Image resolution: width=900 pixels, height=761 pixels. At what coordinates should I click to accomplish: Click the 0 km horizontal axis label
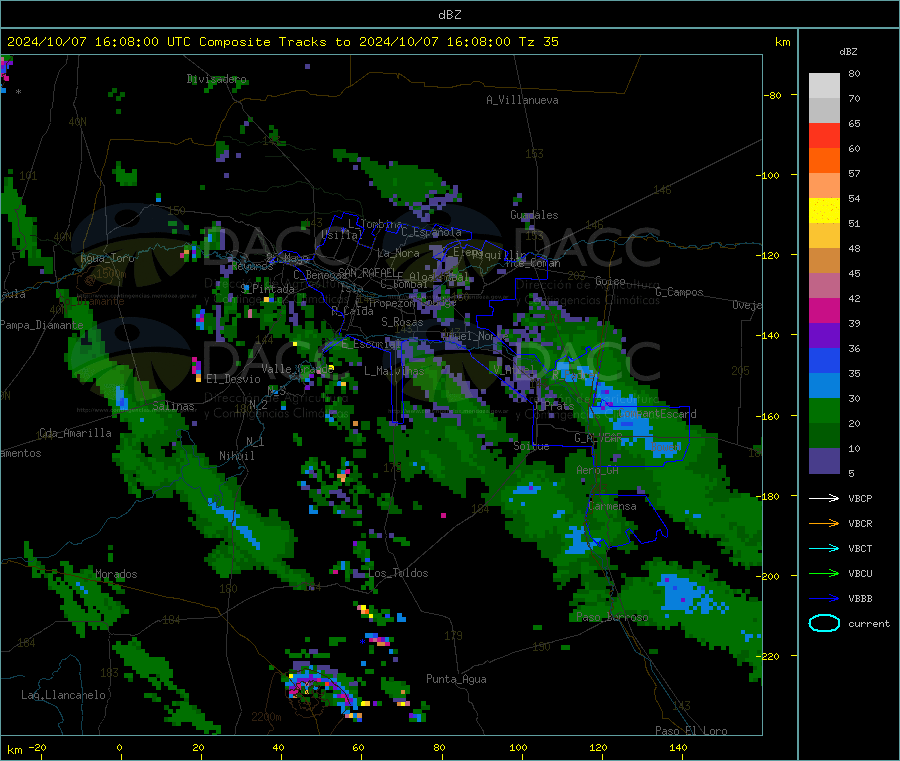coord(119,747)
